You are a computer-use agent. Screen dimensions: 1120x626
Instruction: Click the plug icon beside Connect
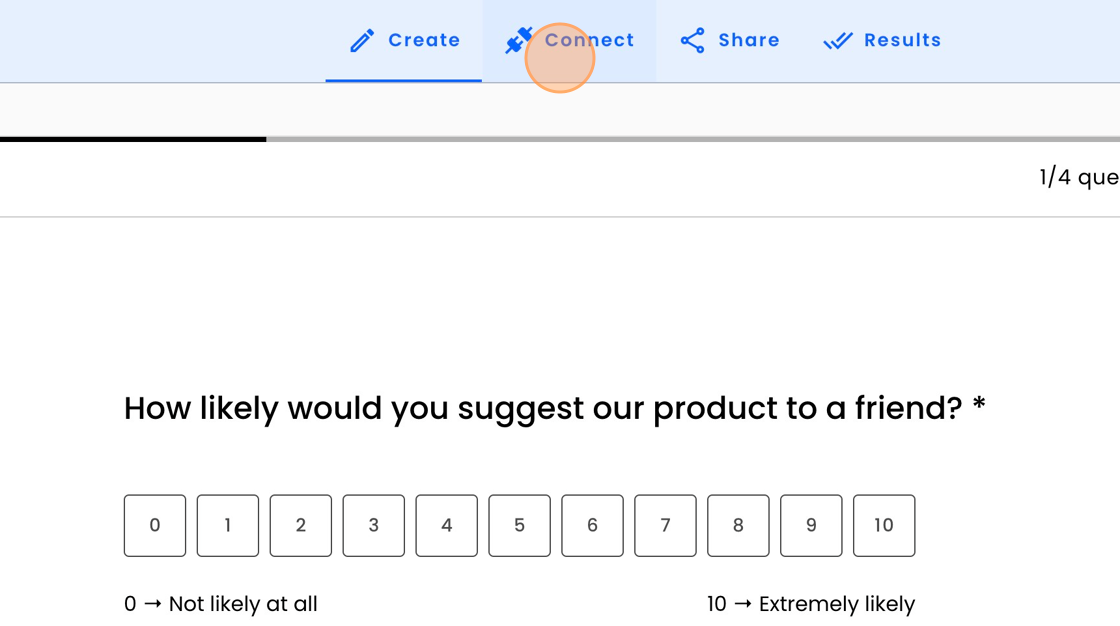point(518,41)
